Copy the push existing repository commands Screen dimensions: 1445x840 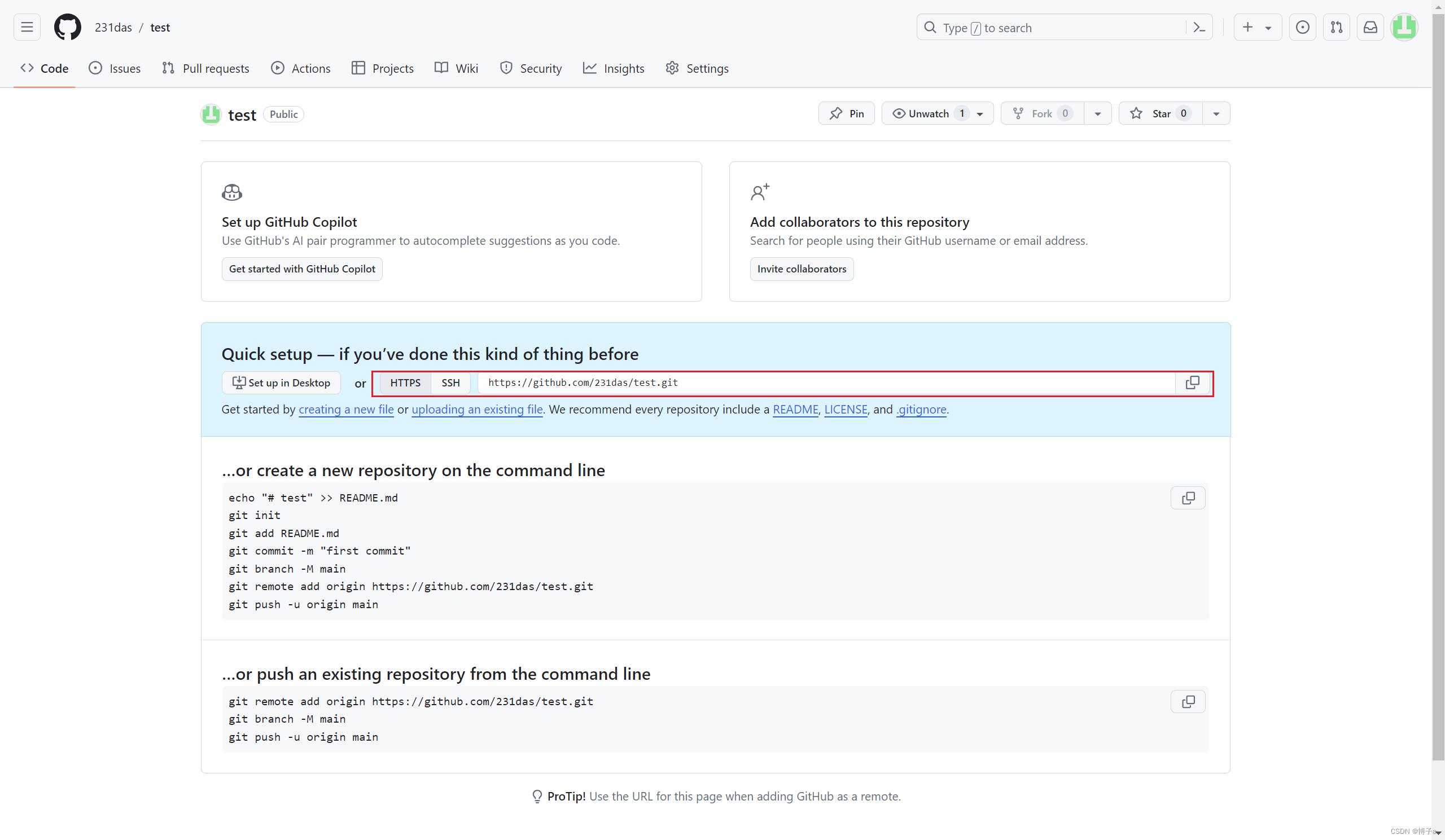[1188, 701]
